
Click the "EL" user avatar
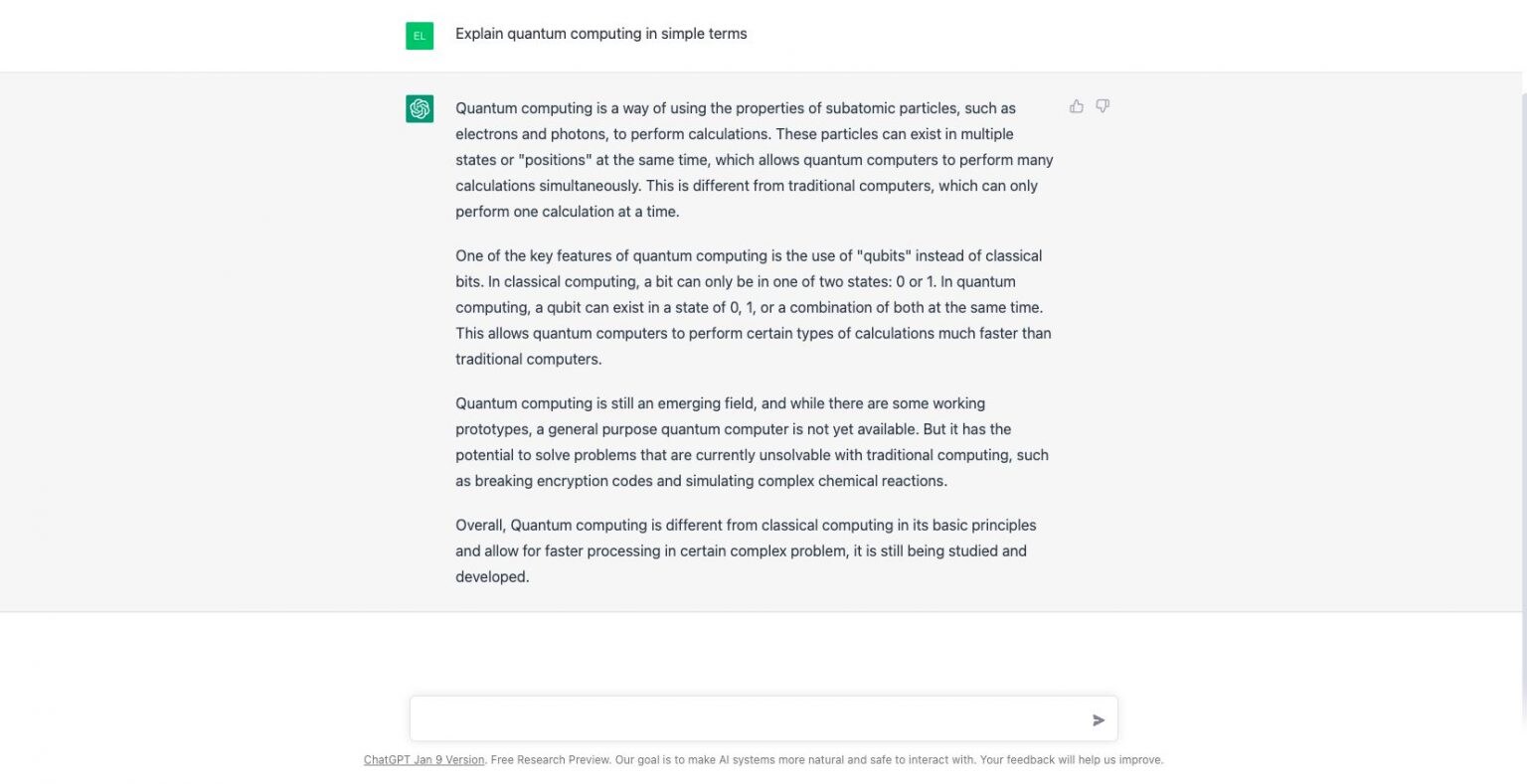tap(420, 36)
